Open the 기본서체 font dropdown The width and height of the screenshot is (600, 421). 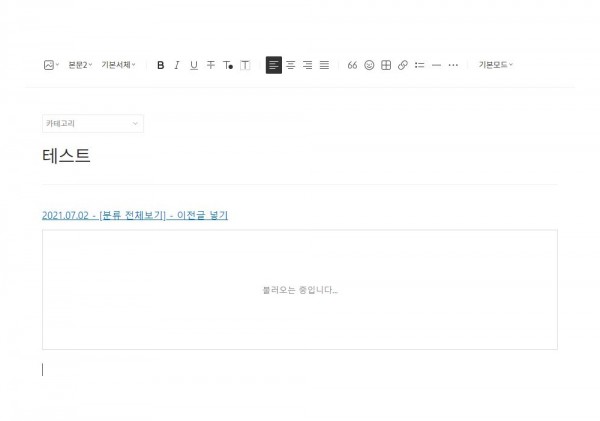tap(118, 65)
